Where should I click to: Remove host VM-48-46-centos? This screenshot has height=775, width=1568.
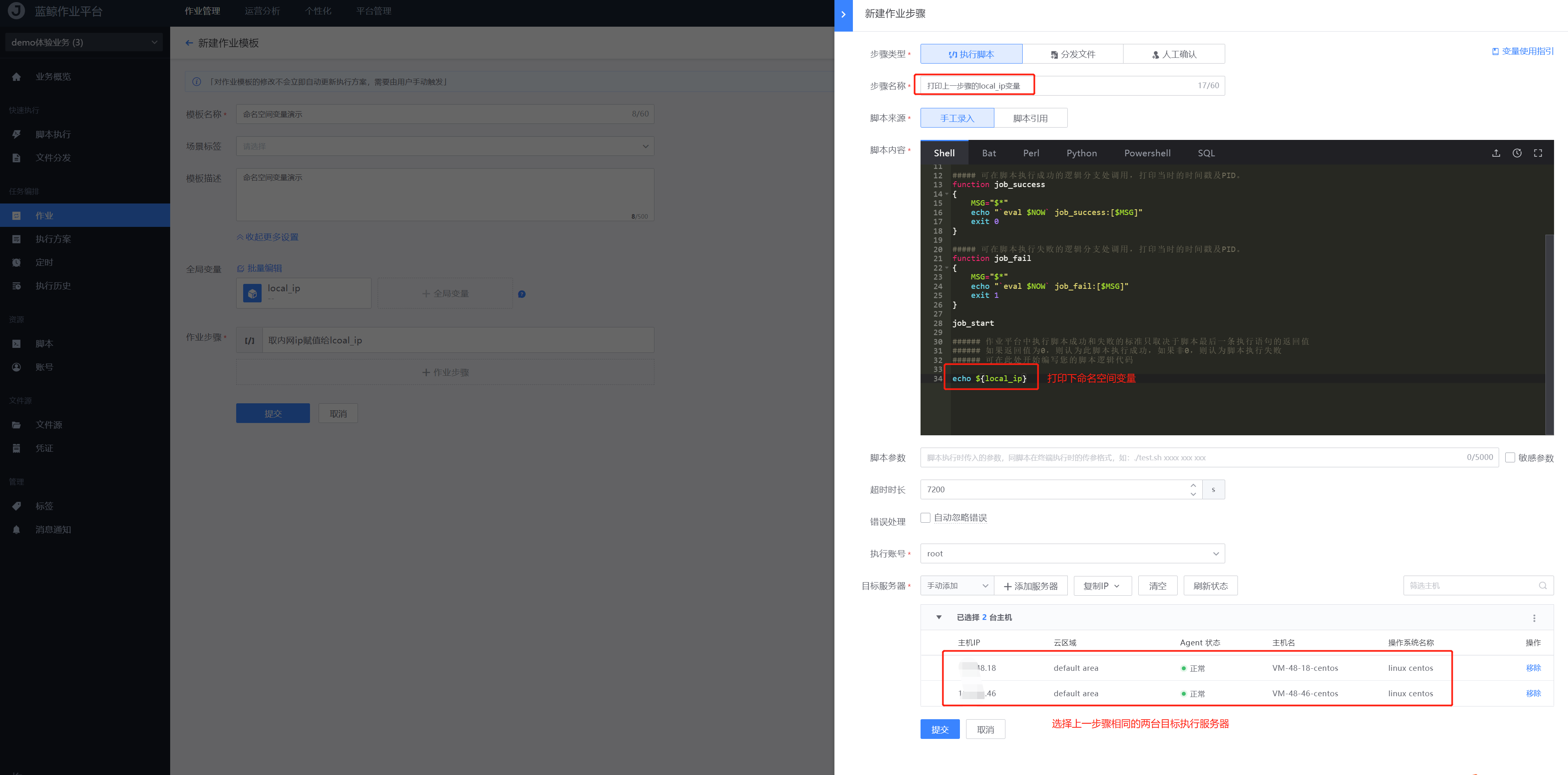pos(1533,693)
